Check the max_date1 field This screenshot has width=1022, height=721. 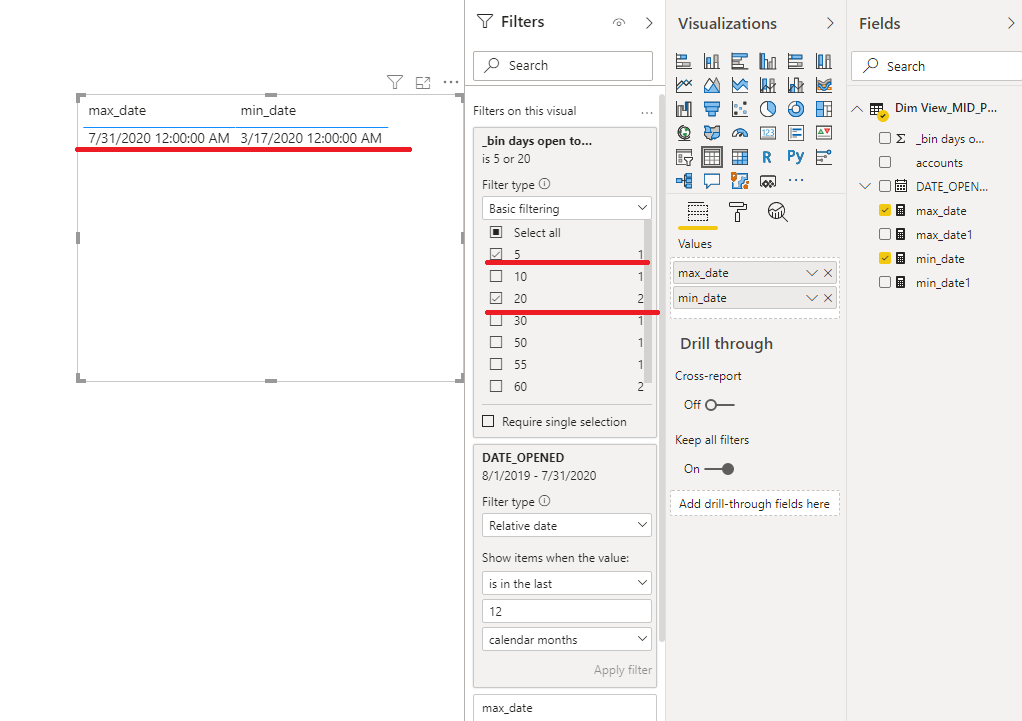click(x=884, y=234)
